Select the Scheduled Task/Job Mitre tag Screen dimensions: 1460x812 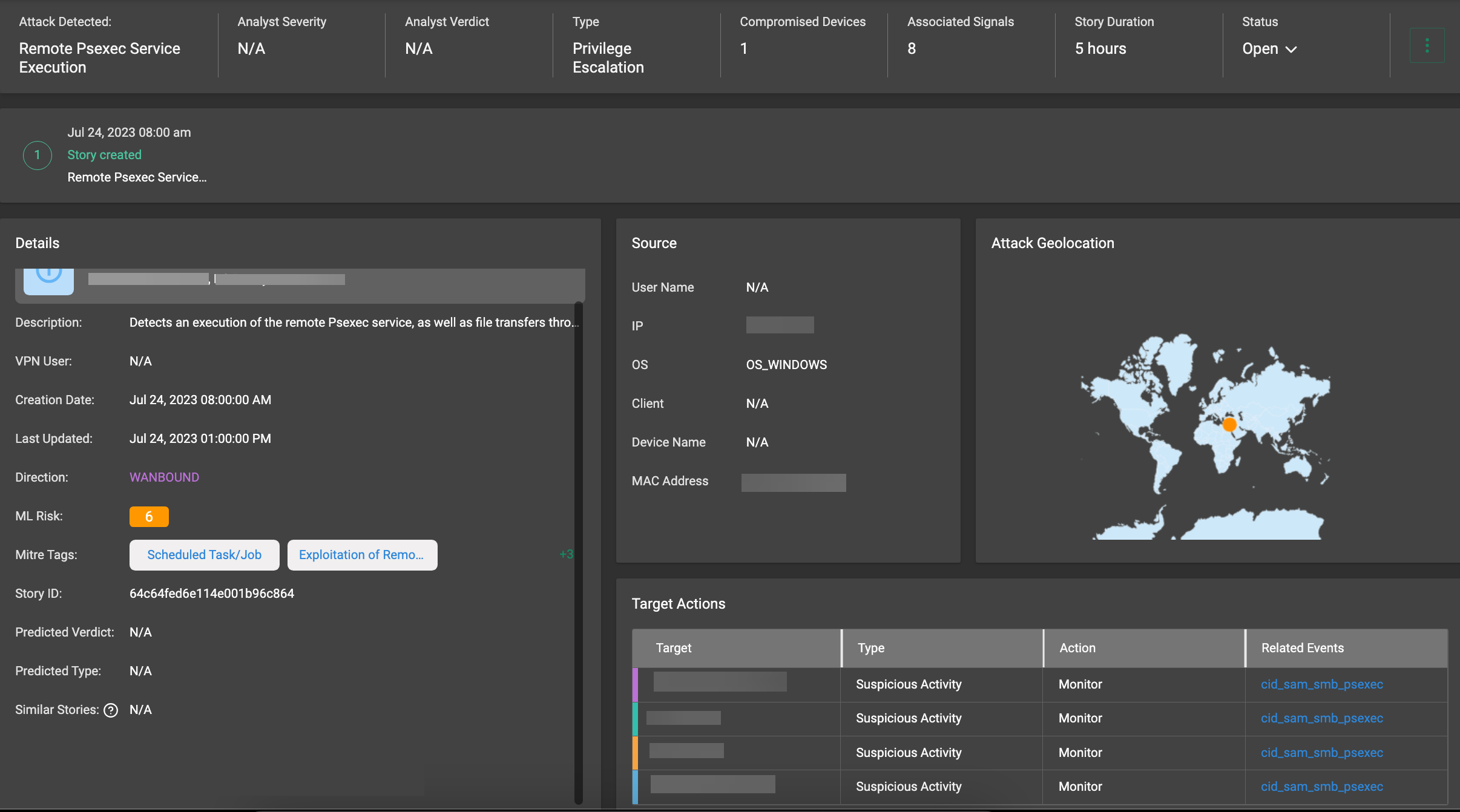point(204,554)
